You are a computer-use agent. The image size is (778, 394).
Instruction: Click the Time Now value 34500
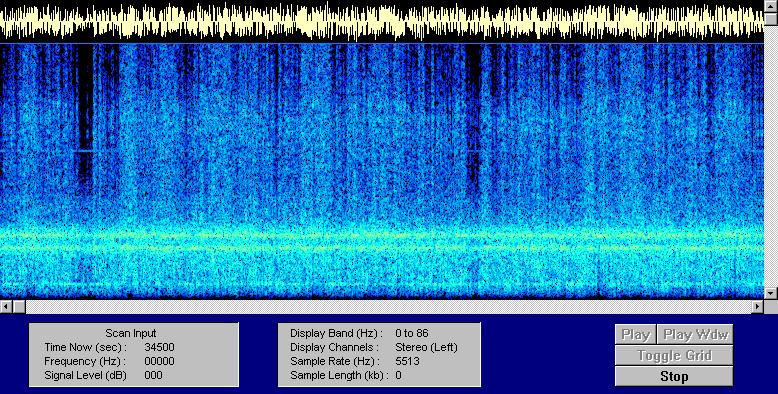[159, 347]
